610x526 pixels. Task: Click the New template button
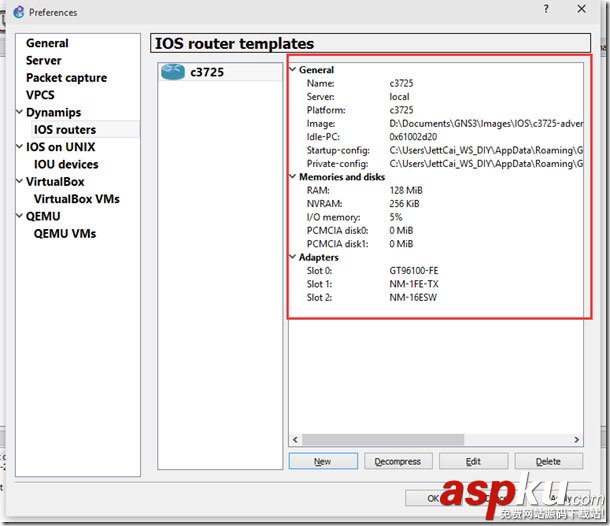pyautogui.click(x=323, y=461)
